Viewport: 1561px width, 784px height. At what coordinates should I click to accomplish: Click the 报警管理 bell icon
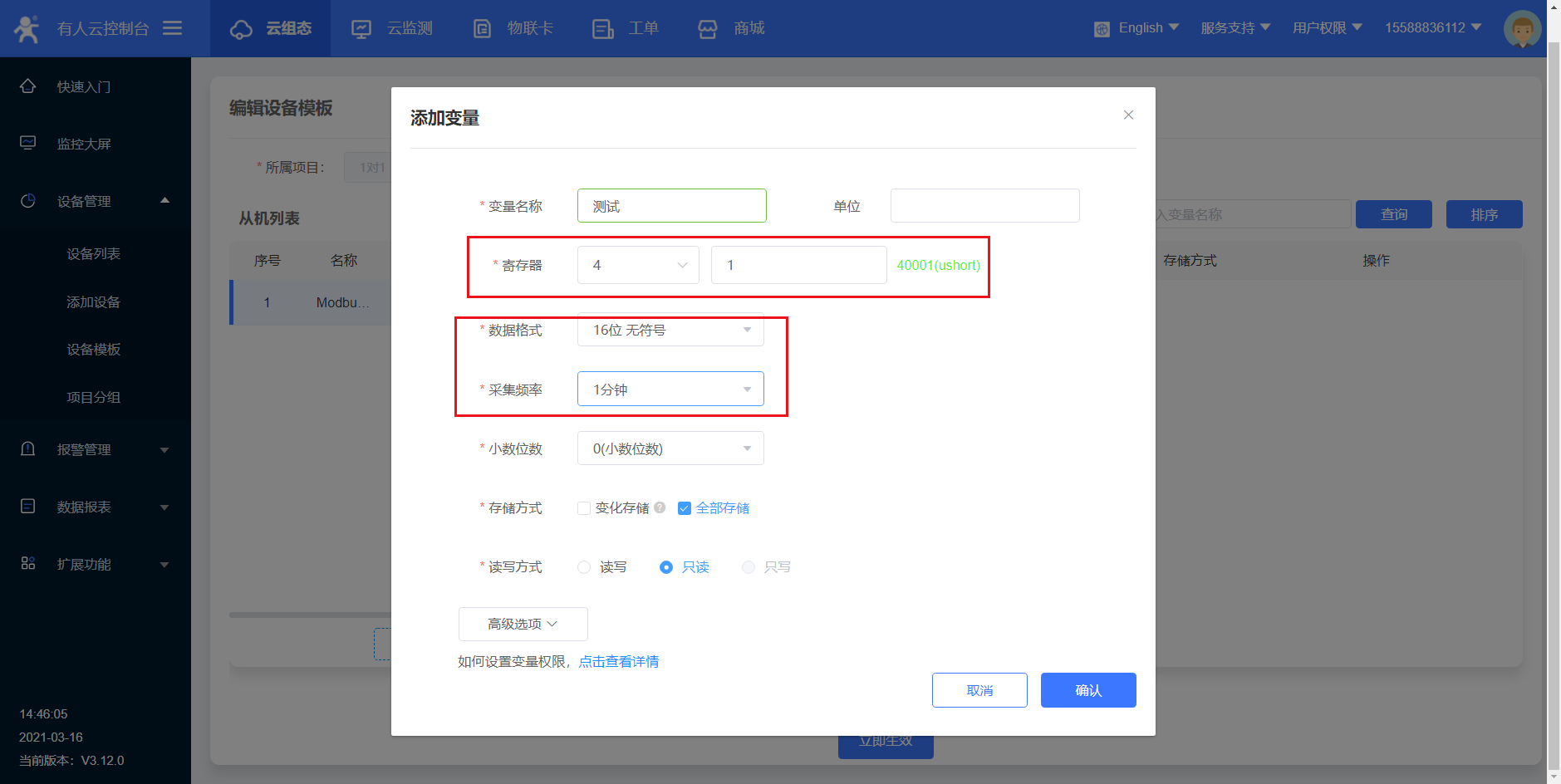[27, 448]
